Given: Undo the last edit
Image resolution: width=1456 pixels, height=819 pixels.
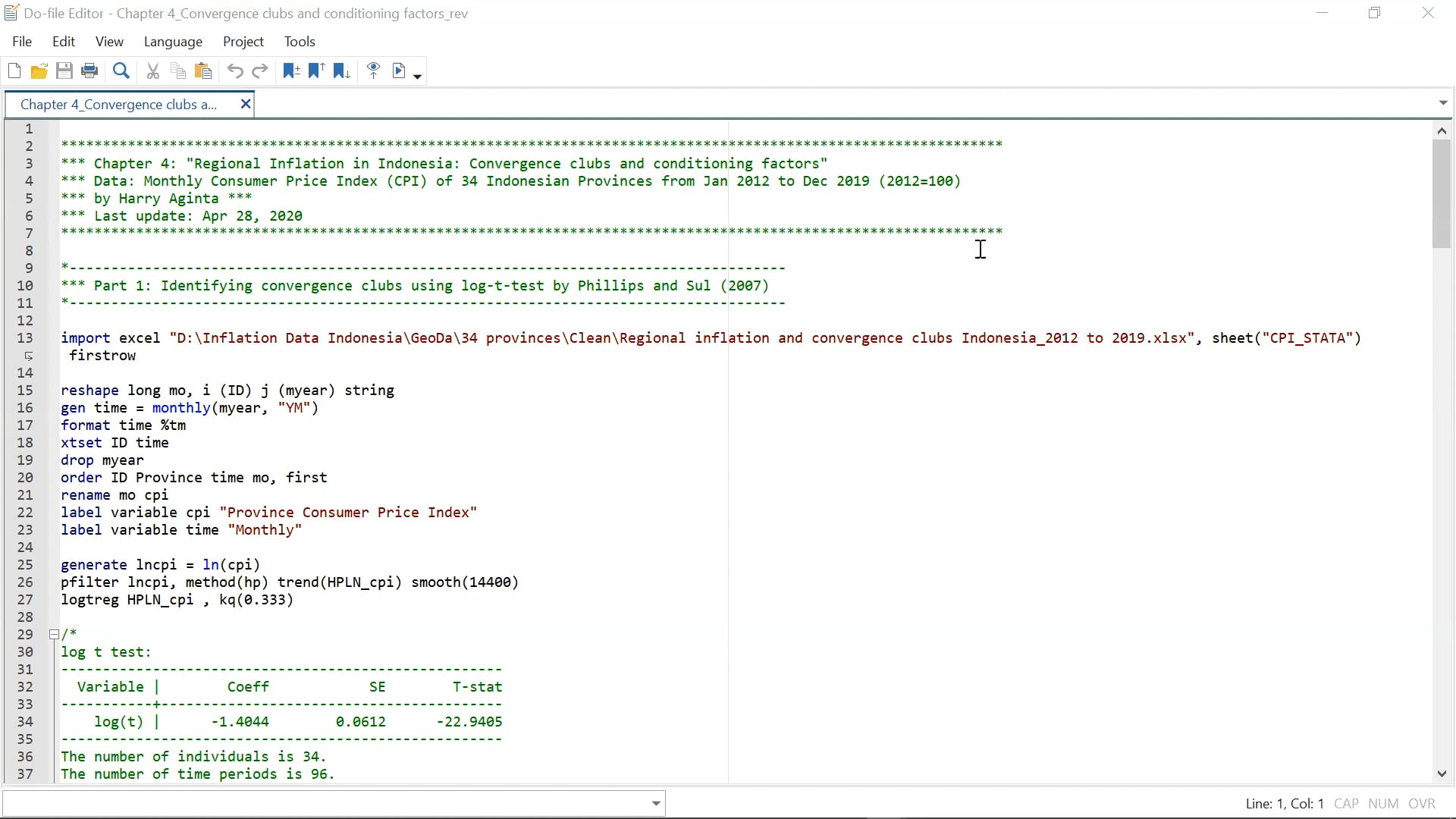Looking at the screenshot, I should click(x=235, y=71).
